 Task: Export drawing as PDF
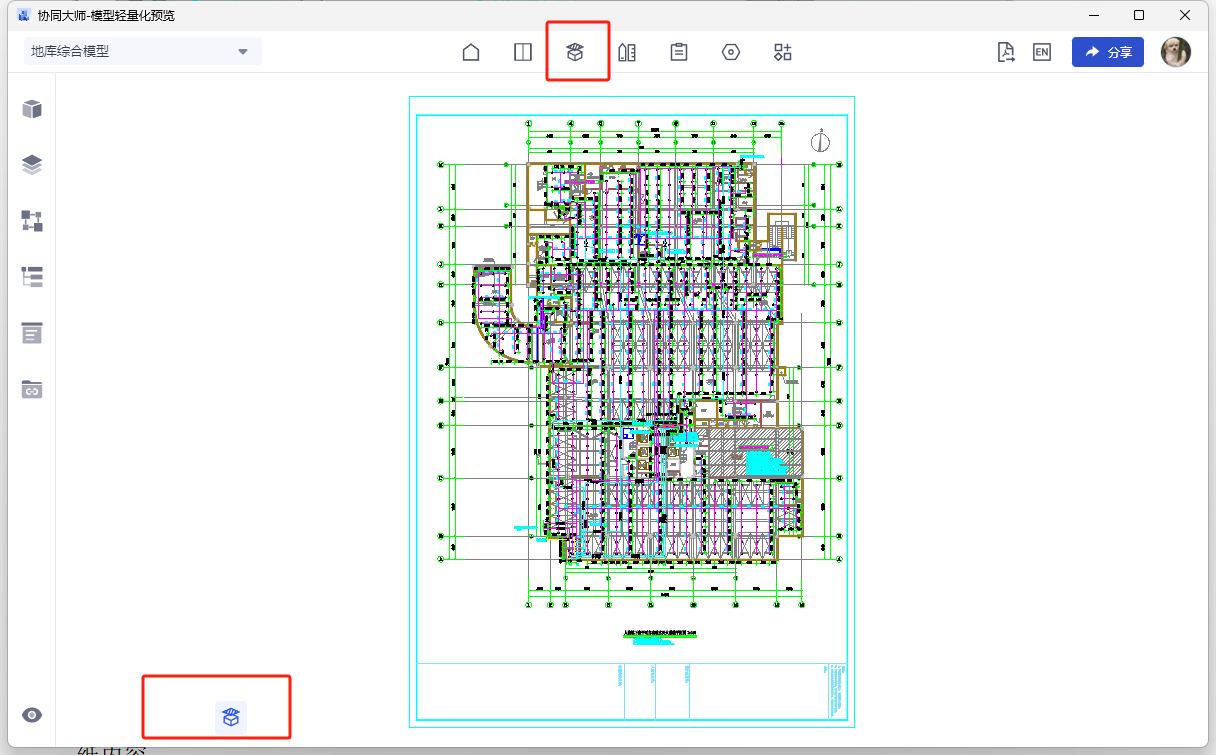1006,53
